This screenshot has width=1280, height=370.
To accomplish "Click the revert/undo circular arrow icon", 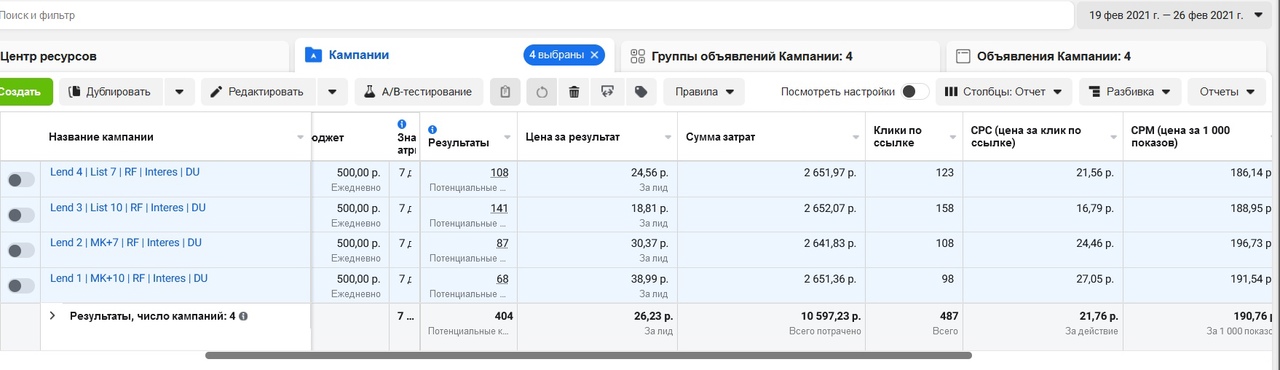I will point(542,92).
